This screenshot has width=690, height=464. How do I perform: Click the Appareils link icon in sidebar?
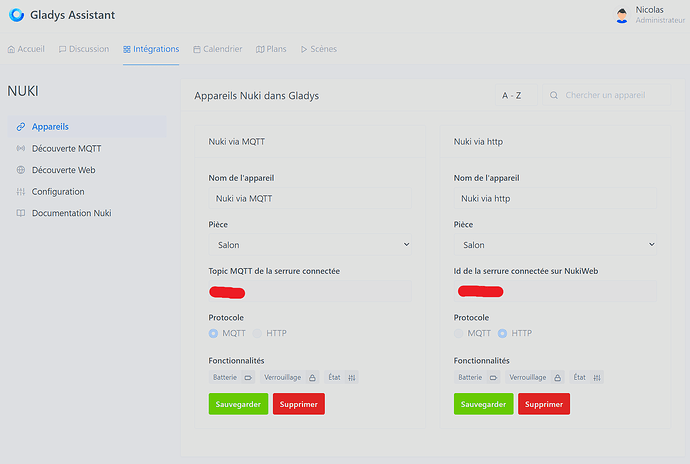[21, 127]
